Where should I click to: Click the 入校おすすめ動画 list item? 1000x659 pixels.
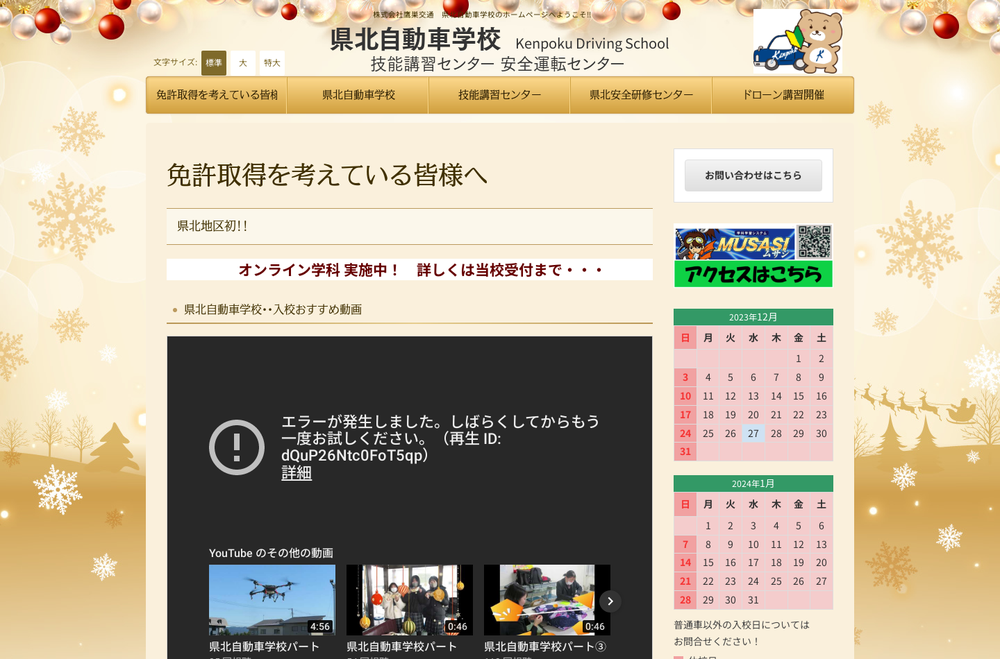[273, 309]
